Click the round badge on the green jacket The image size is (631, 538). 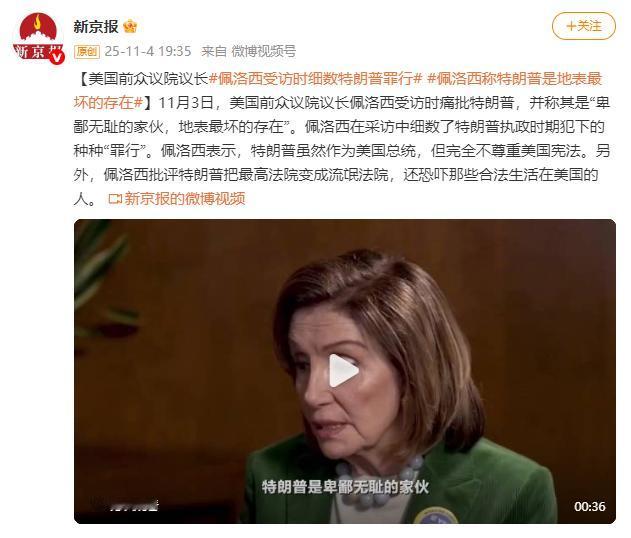pyautogui.click(x=435, y=515)
